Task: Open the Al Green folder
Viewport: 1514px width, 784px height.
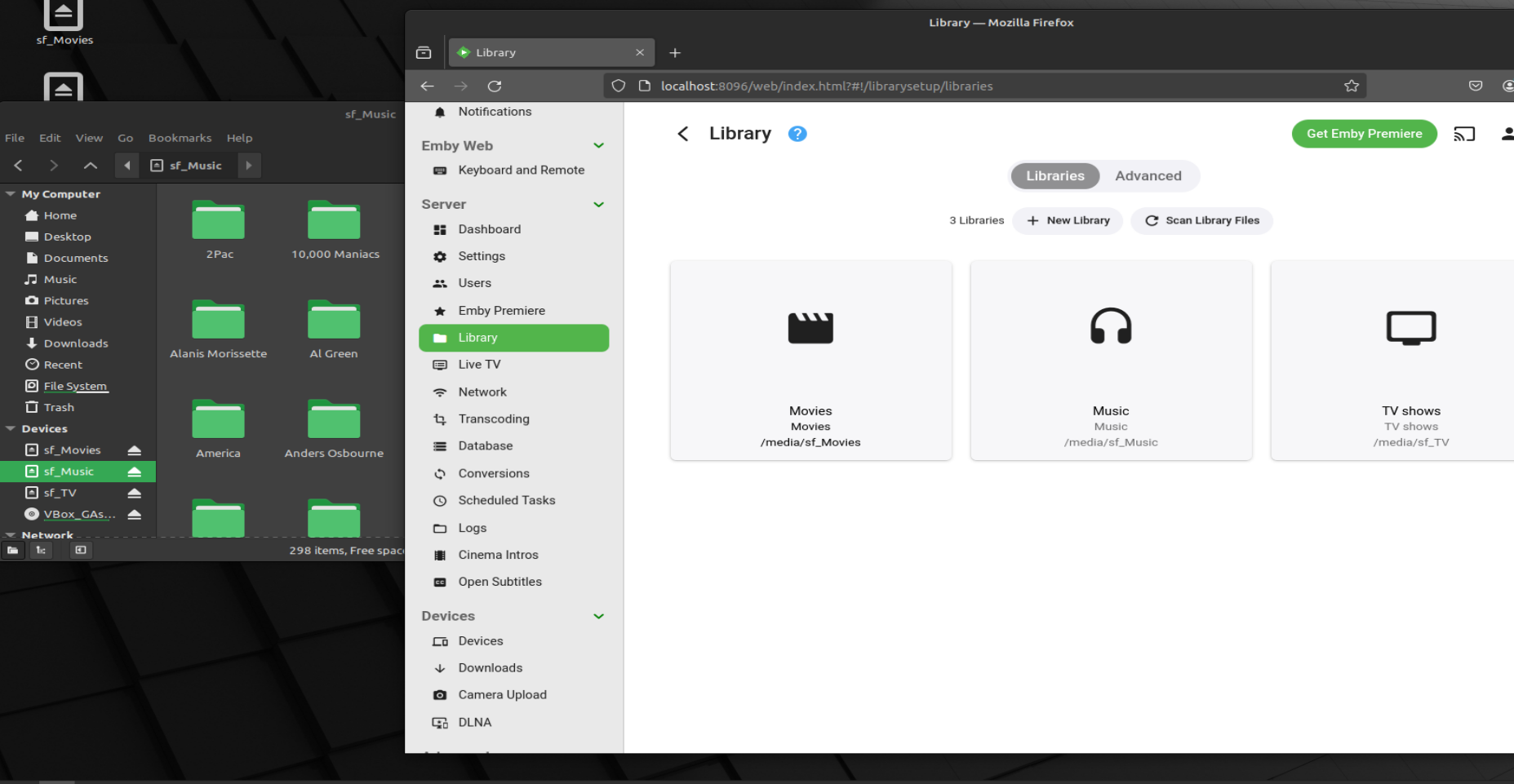Action: [334, 330]
